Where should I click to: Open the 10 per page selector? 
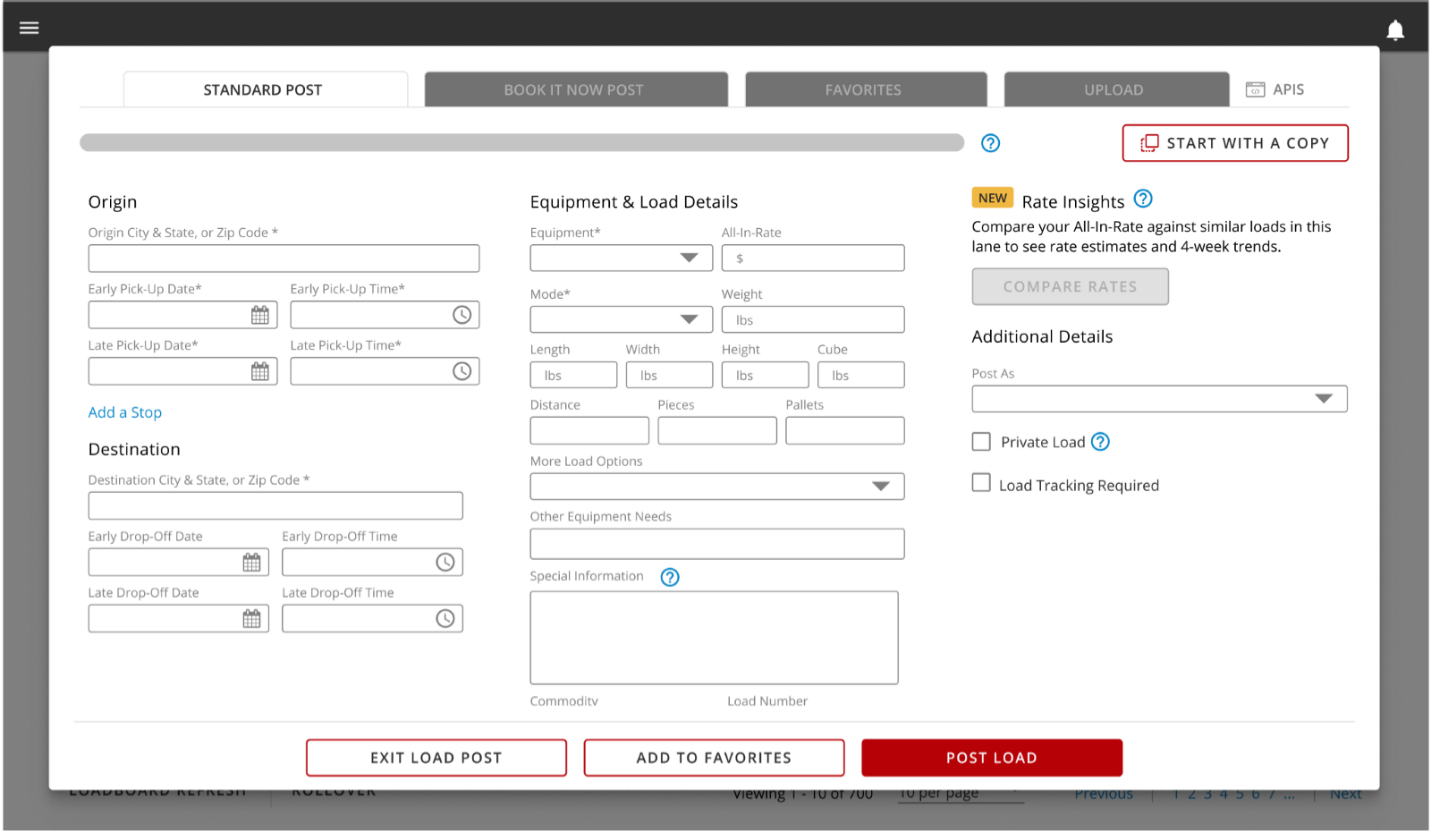[960, 794]
